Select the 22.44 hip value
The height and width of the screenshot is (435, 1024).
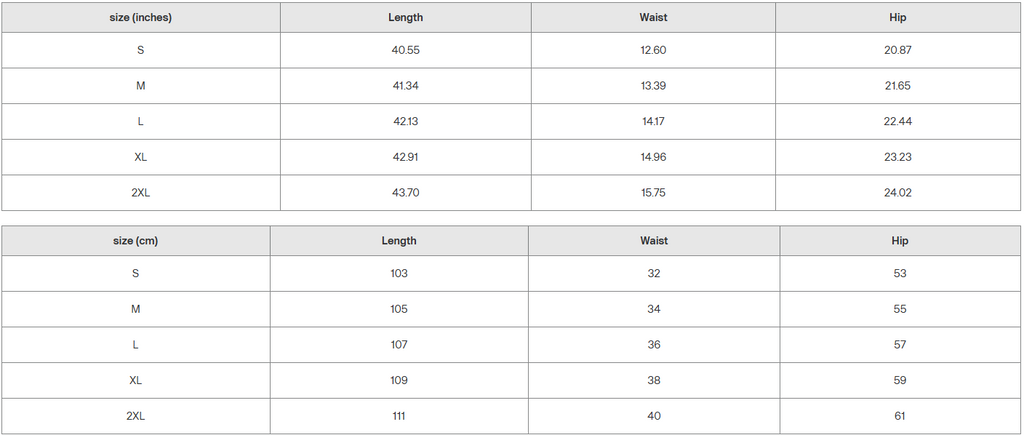coord(897,121)
